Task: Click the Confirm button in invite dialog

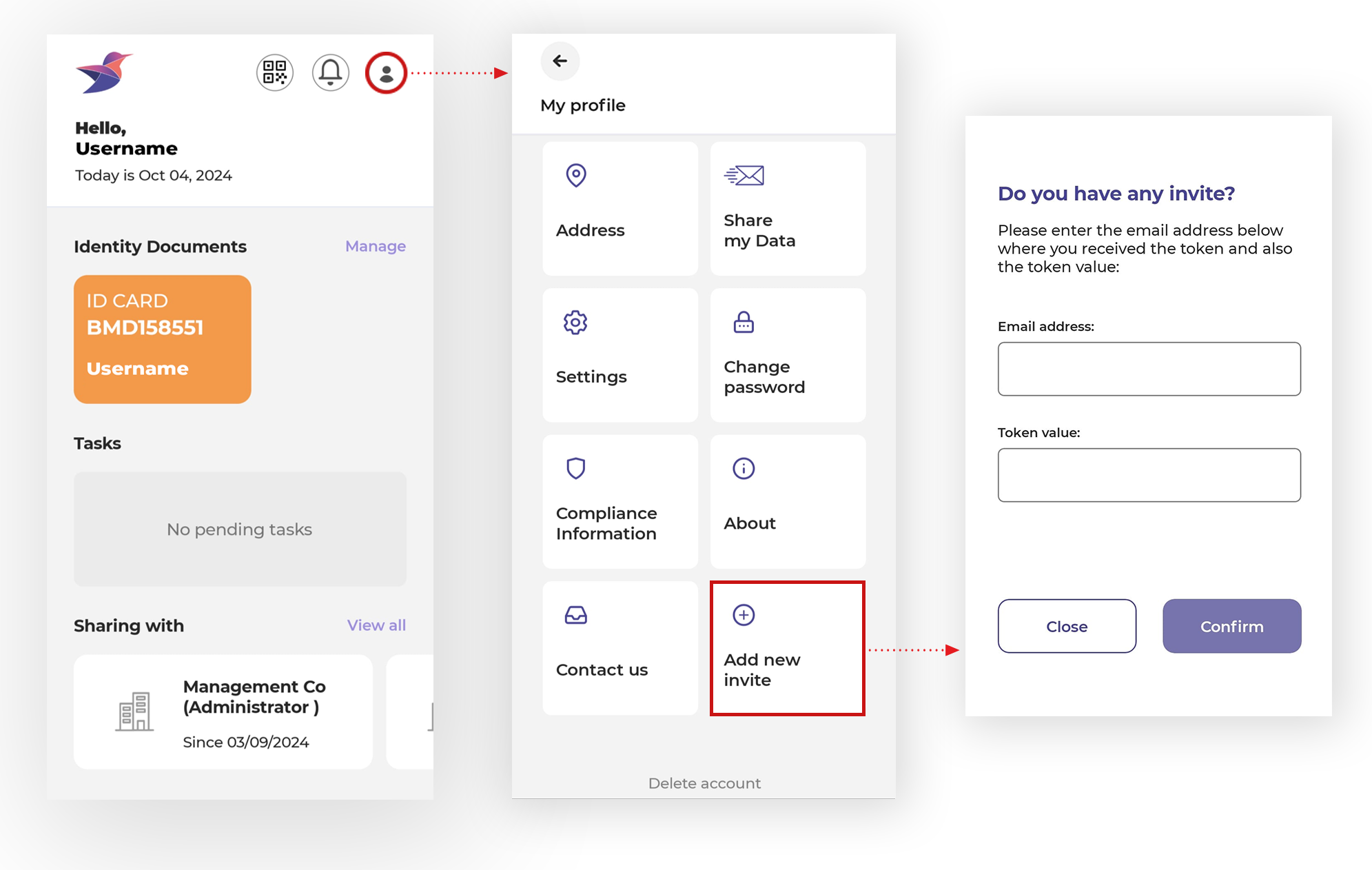Action: [1232, 626]
